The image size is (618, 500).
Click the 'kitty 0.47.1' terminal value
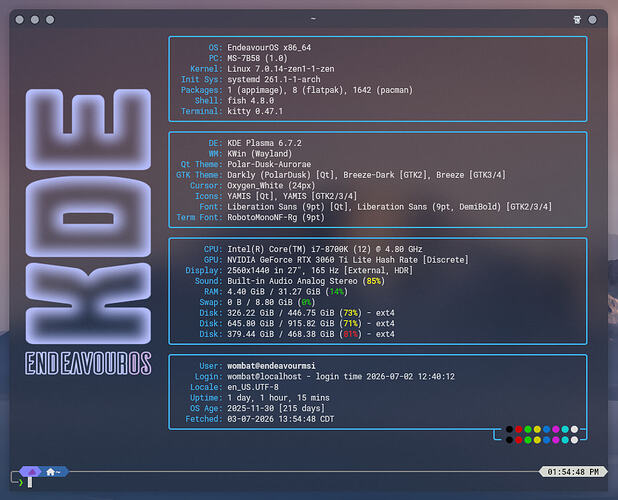tap(255, 111)
